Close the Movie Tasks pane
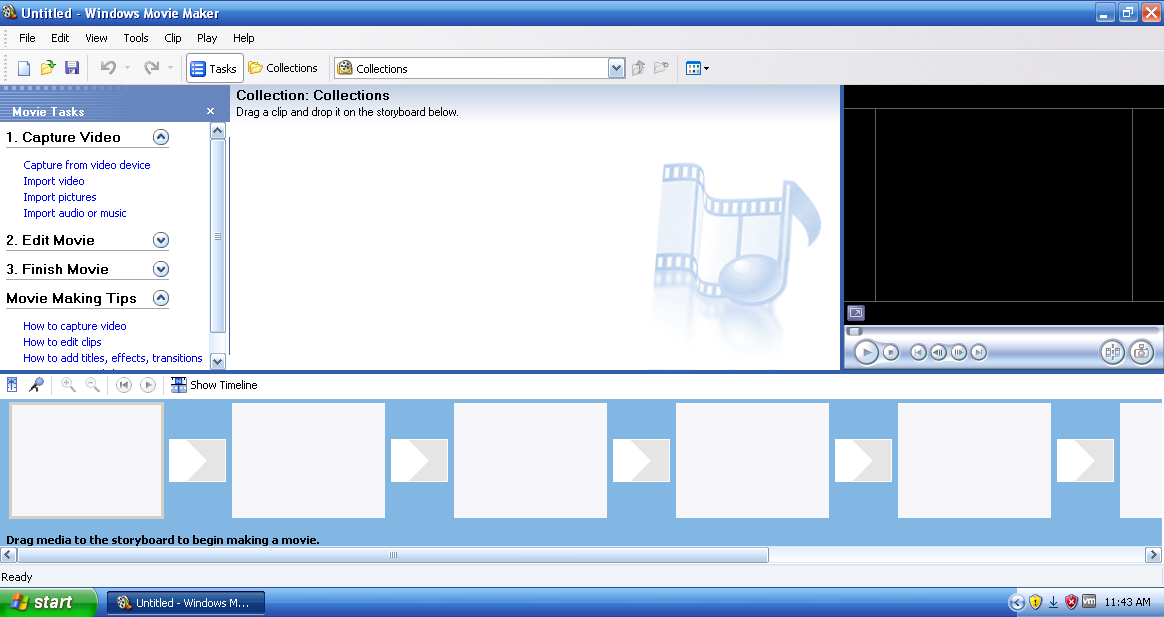 211,111
